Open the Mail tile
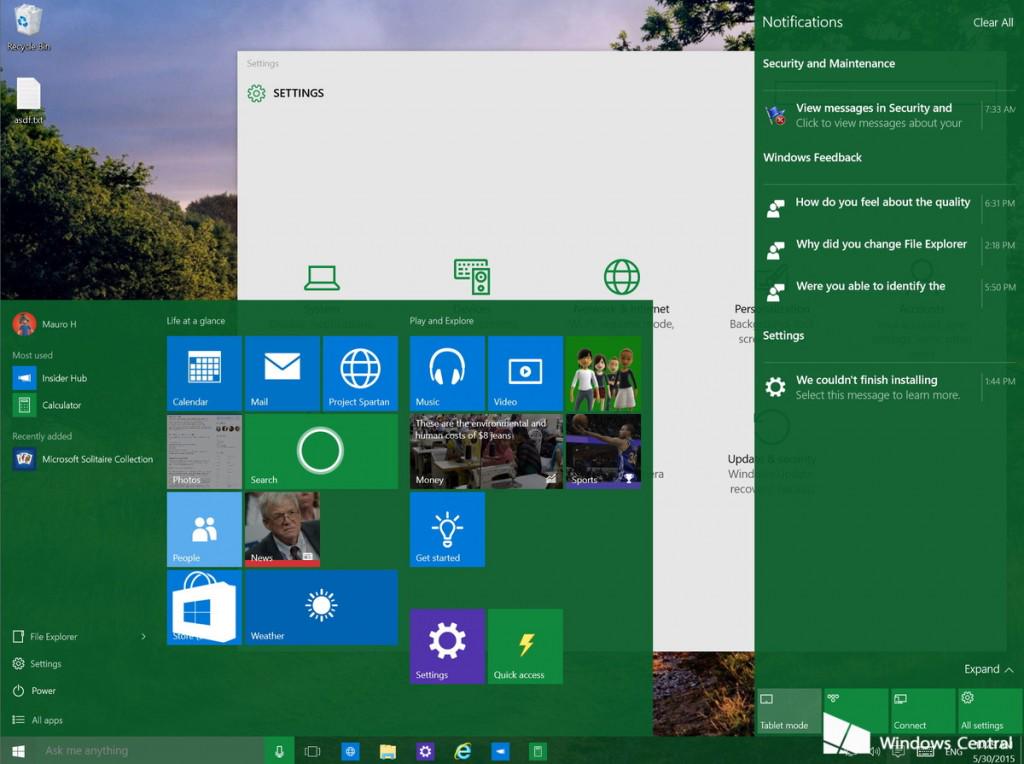 point(282,373)
